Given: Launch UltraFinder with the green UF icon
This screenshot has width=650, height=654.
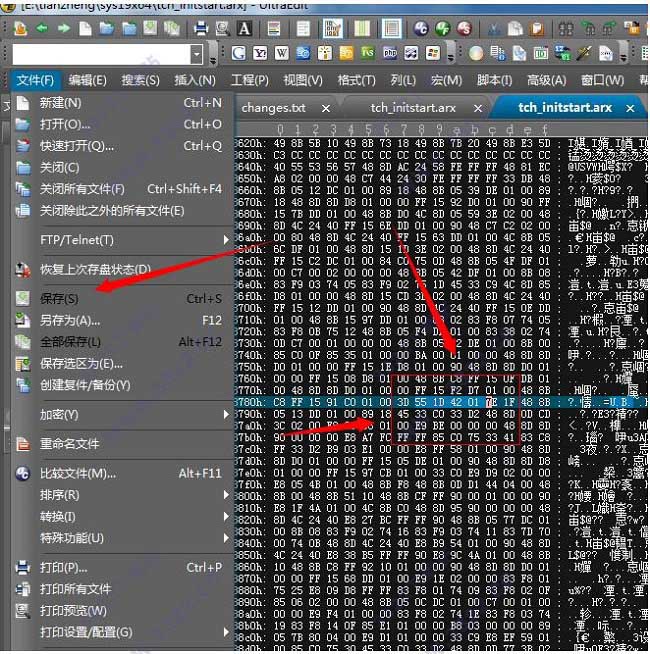Looking at the screenshot, I should [x=443, y=28].
